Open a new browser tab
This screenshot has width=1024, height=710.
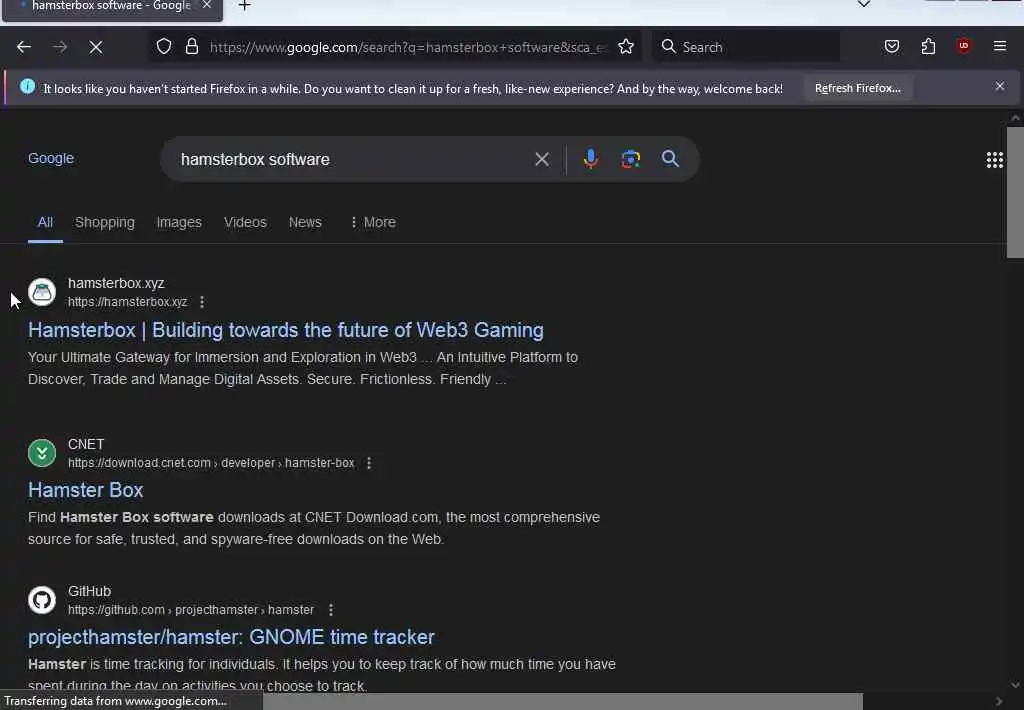244,6
